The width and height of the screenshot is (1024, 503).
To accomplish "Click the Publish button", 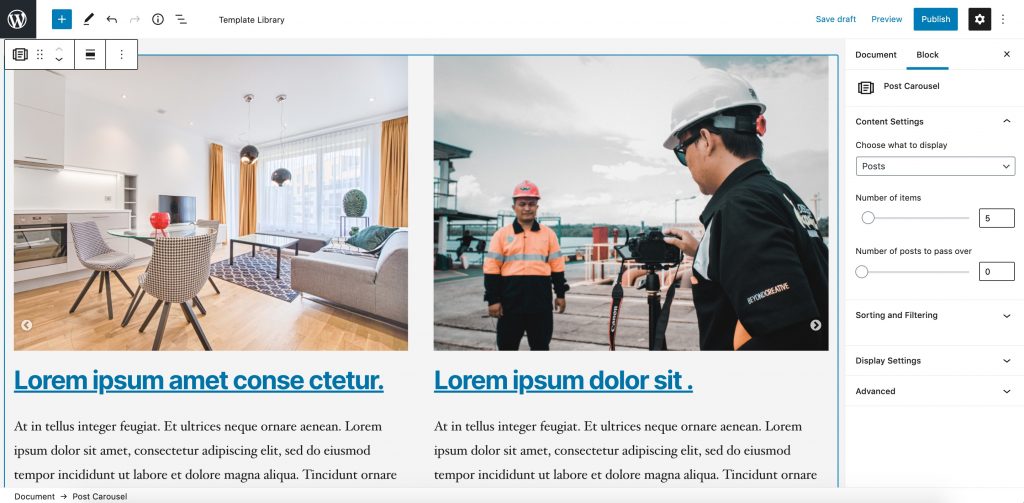I will (x=935, y=19).
